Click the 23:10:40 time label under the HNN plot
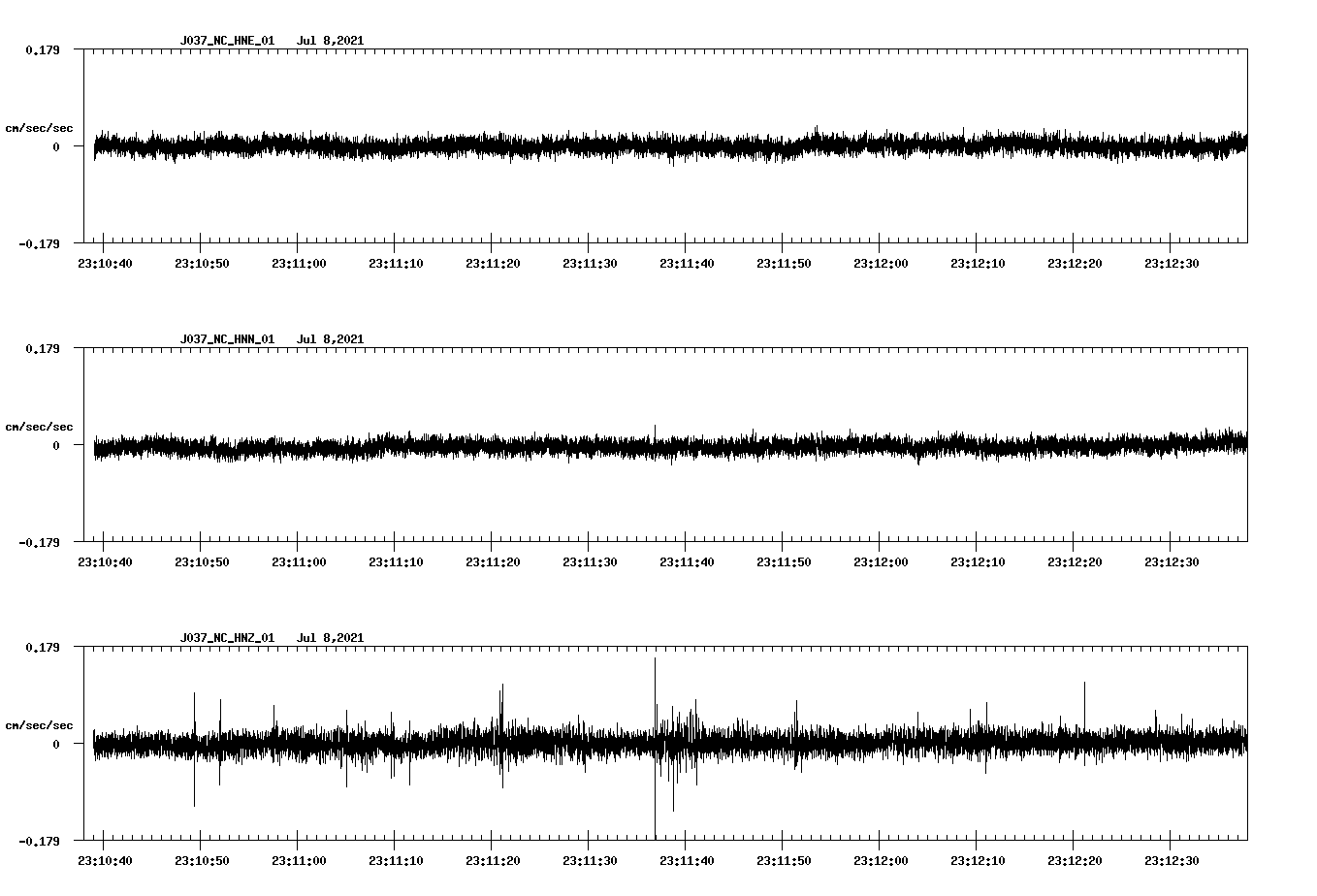The image size is (1317, 896). [105, 562]
